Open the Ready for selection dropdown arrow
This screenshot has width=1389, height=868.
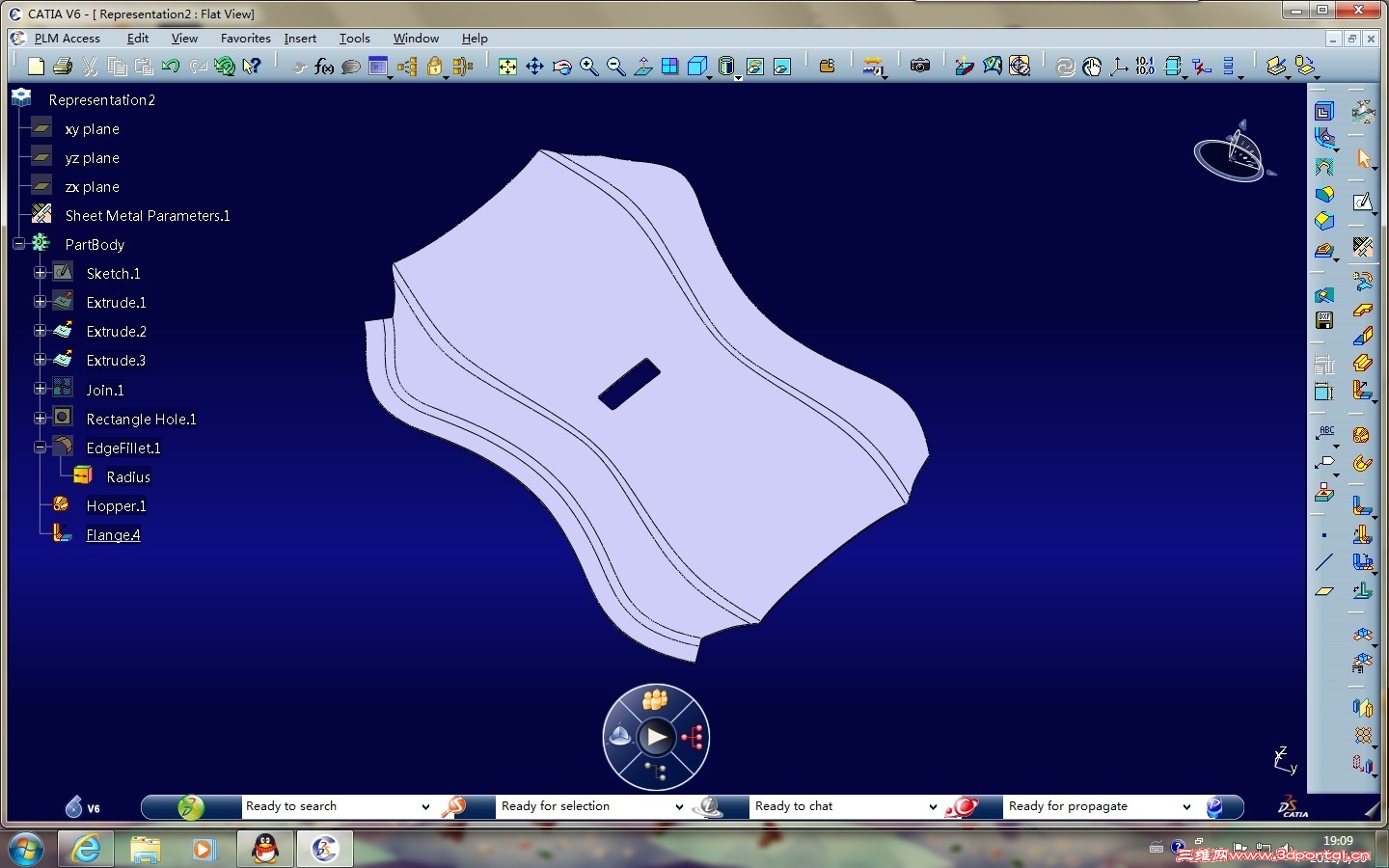(x=679, y=806)
